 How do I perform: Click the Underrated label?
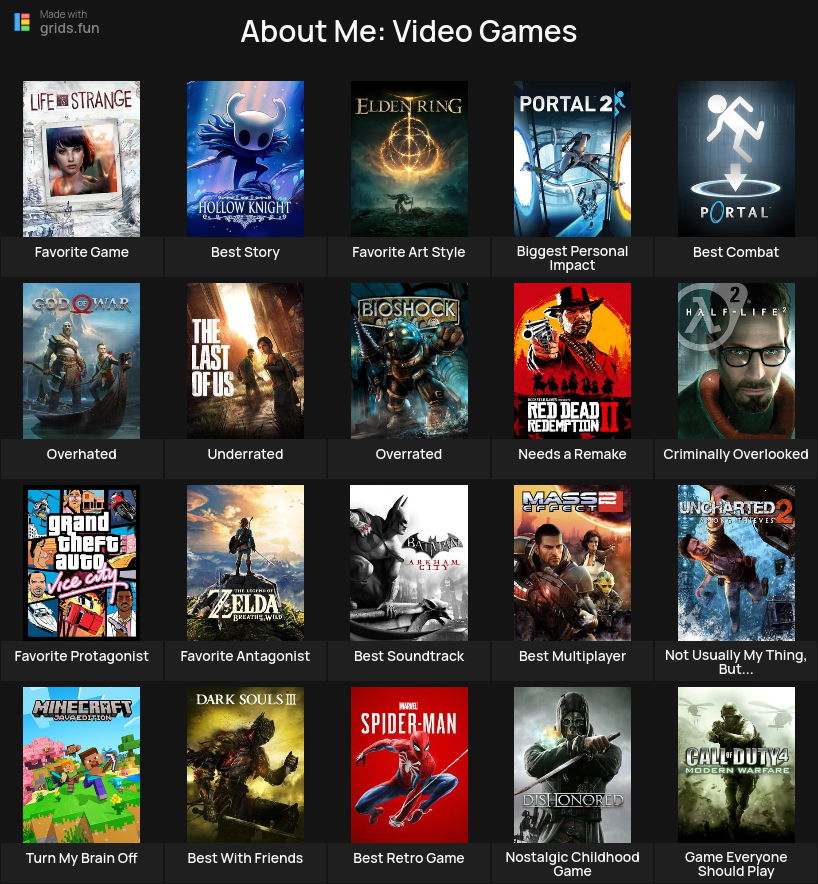[245, 454]
